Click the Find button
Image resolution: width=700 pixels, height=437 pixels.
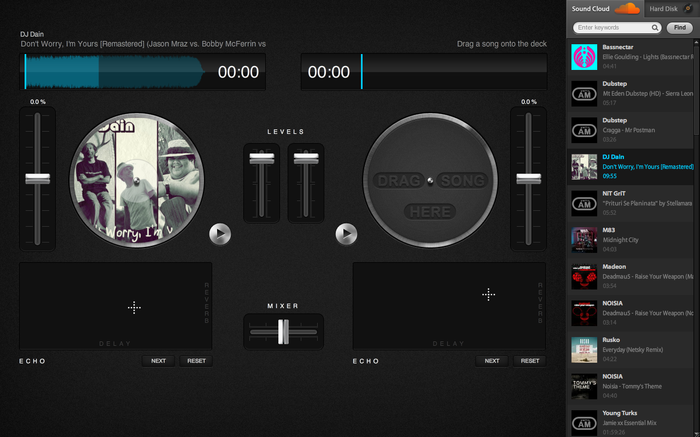tap(680, 28)
